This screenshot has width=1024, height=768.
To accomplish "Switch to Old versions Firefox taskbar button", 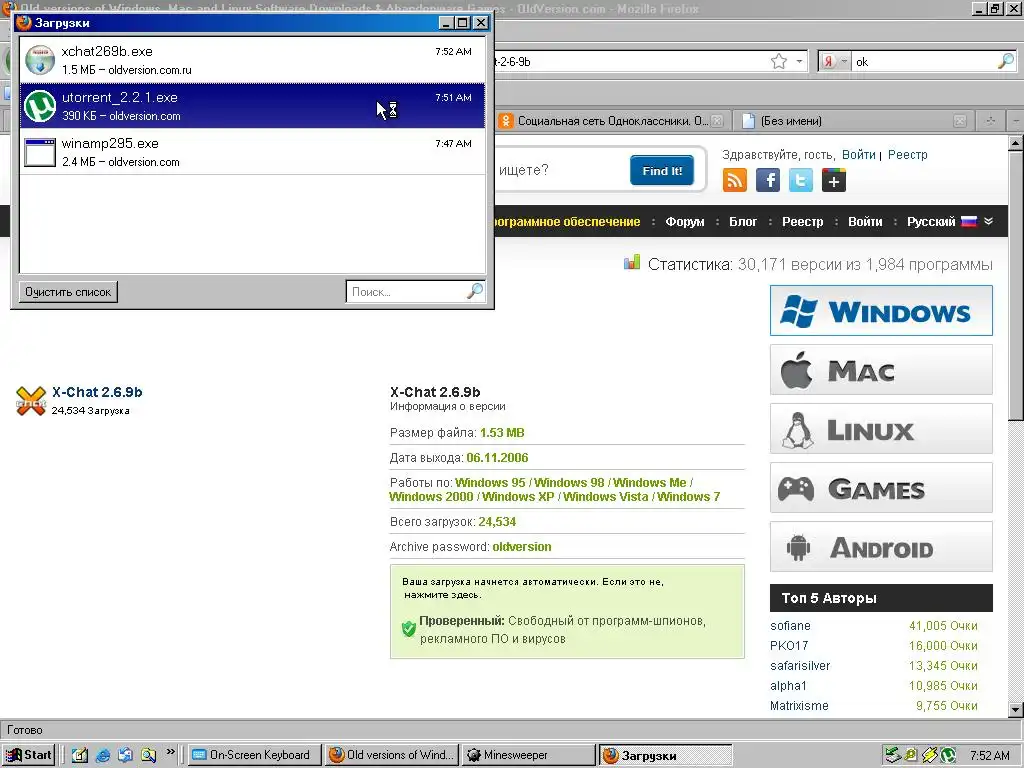I will (x=391, y=755).
